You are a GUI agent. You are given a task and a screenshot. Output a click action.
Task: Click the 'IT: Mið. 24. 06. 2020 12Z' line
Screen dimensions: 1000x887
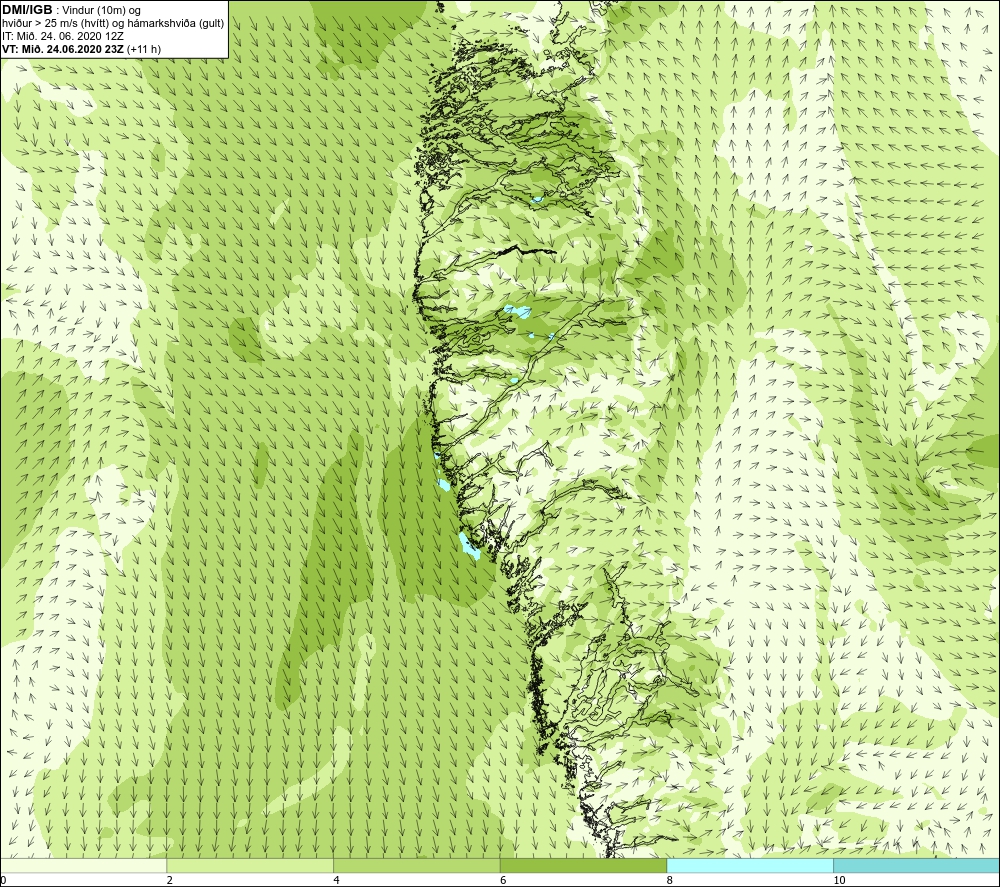pyautogui.click(x=62, y=36)
